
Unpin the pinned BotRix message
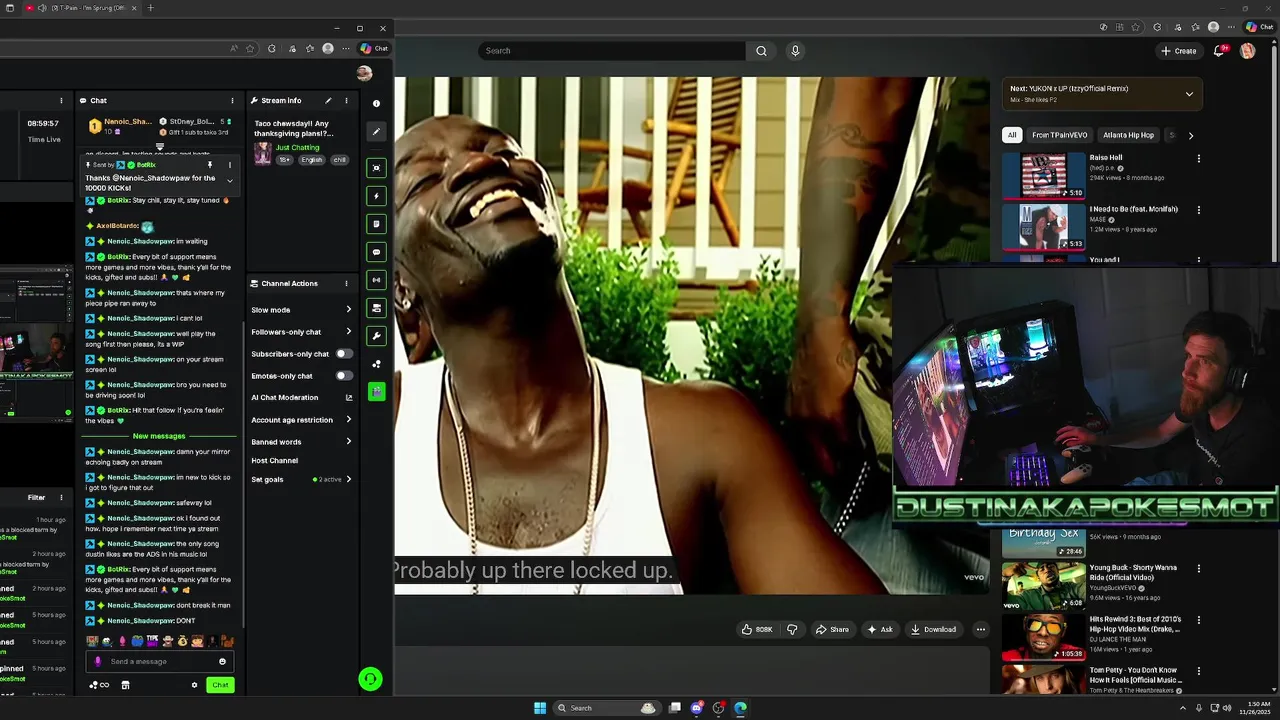[x=210, y=165]
